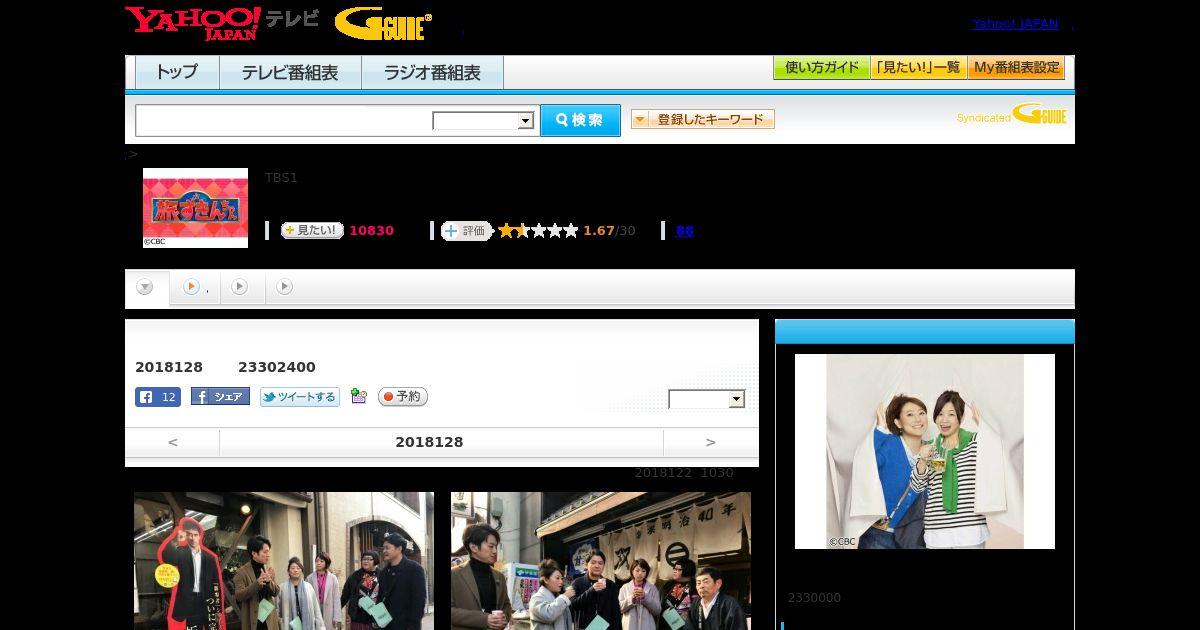
Task: Switch to the トップ tab
Action: click(x=177, y=73)
